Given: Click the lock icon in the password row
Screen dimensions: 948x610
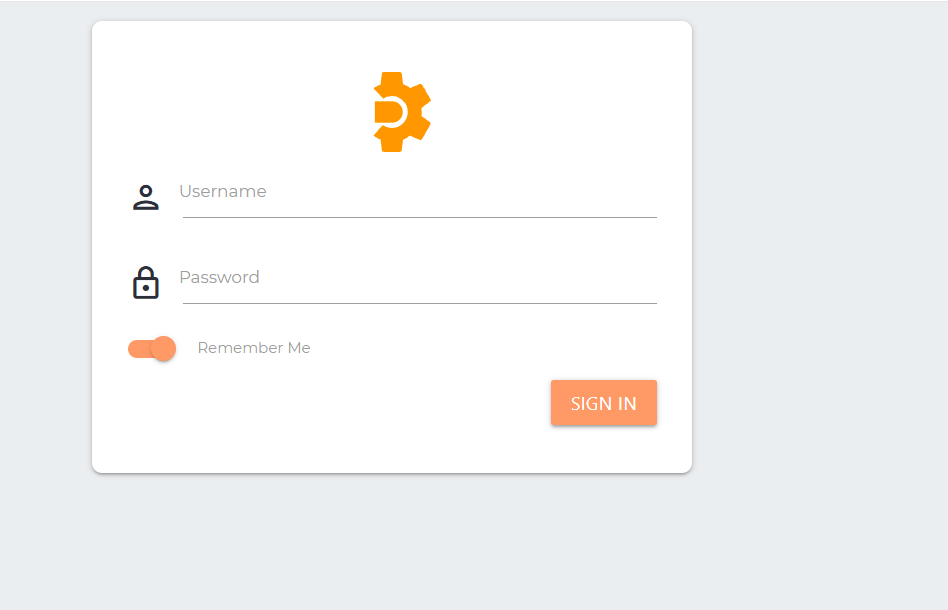Looking at the screenshot, I should [x=146, y=283].
